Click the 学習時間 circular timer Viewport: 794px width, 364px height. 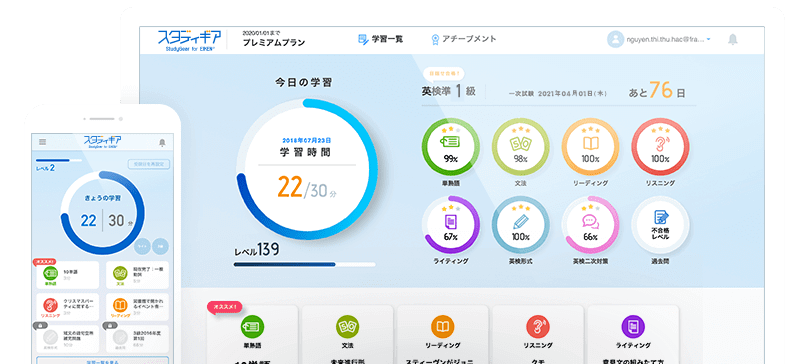306,169
